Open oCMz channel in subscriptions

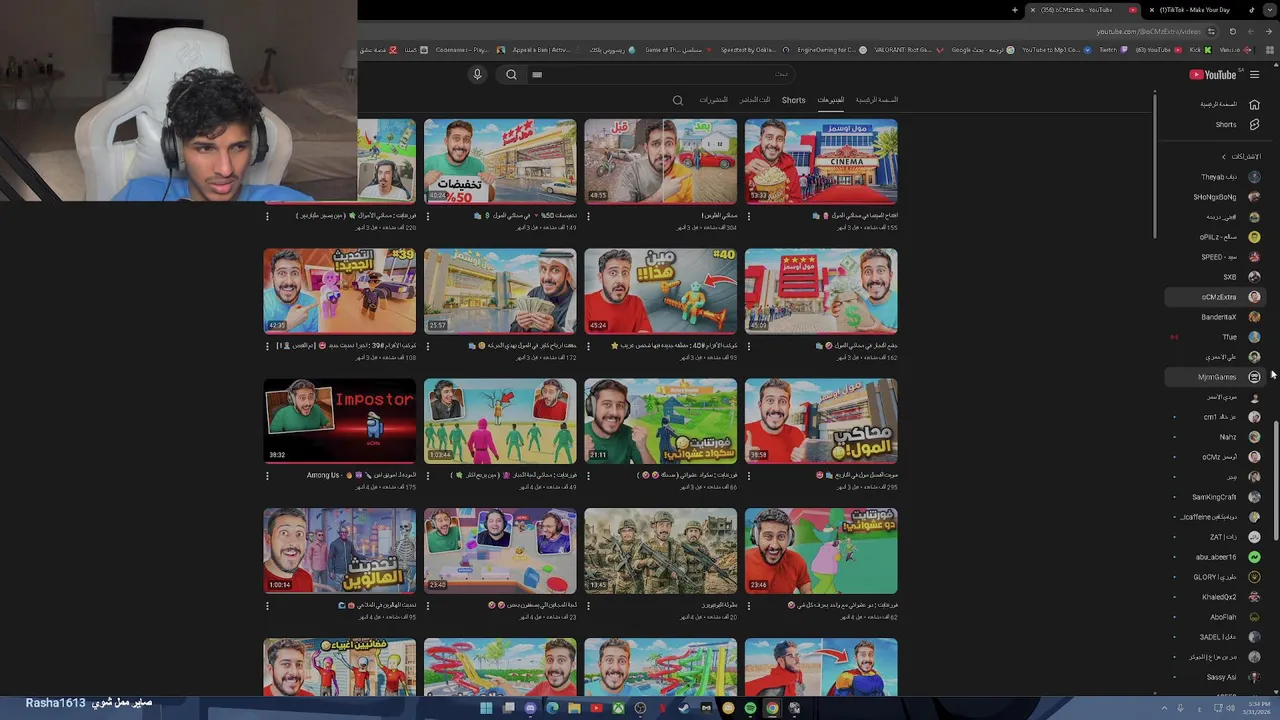click(1215, 457)
